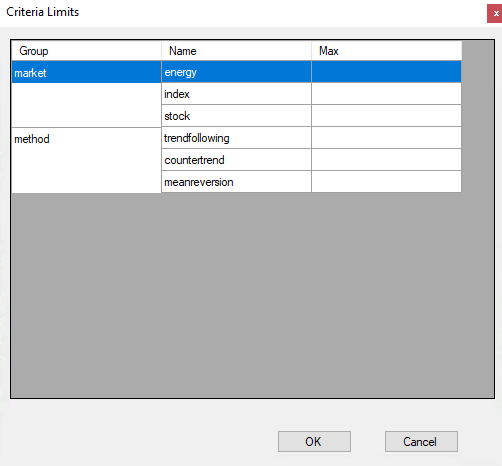Edit the Max value for stock
Image resolution: width=502 pixels, height=466 pixels.
tap(387, 116)
